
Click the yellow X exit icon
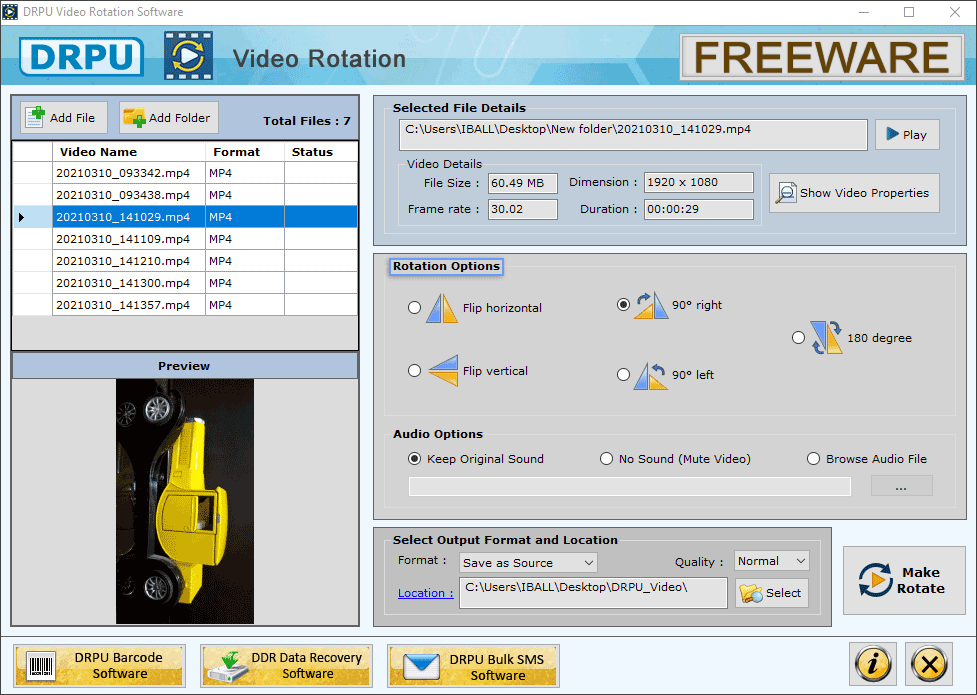point(929,664)
